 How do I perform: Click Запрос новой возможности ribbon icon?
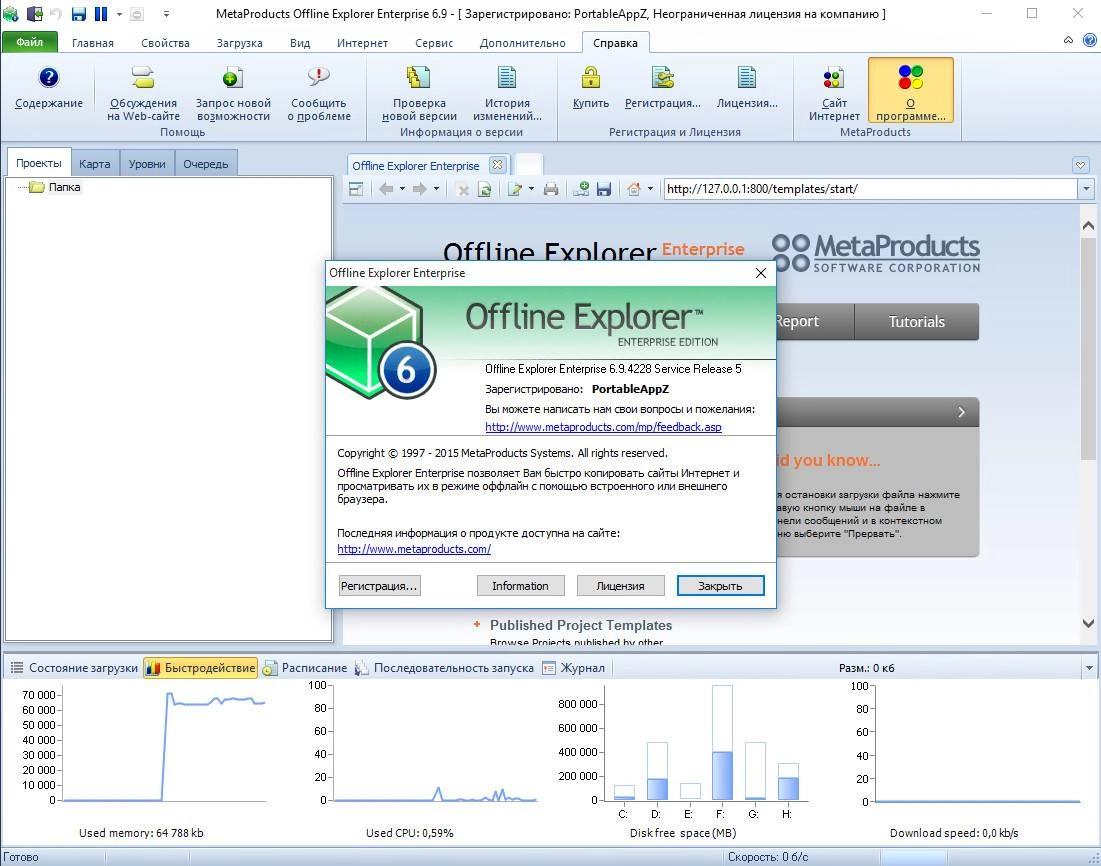[233, 77]
